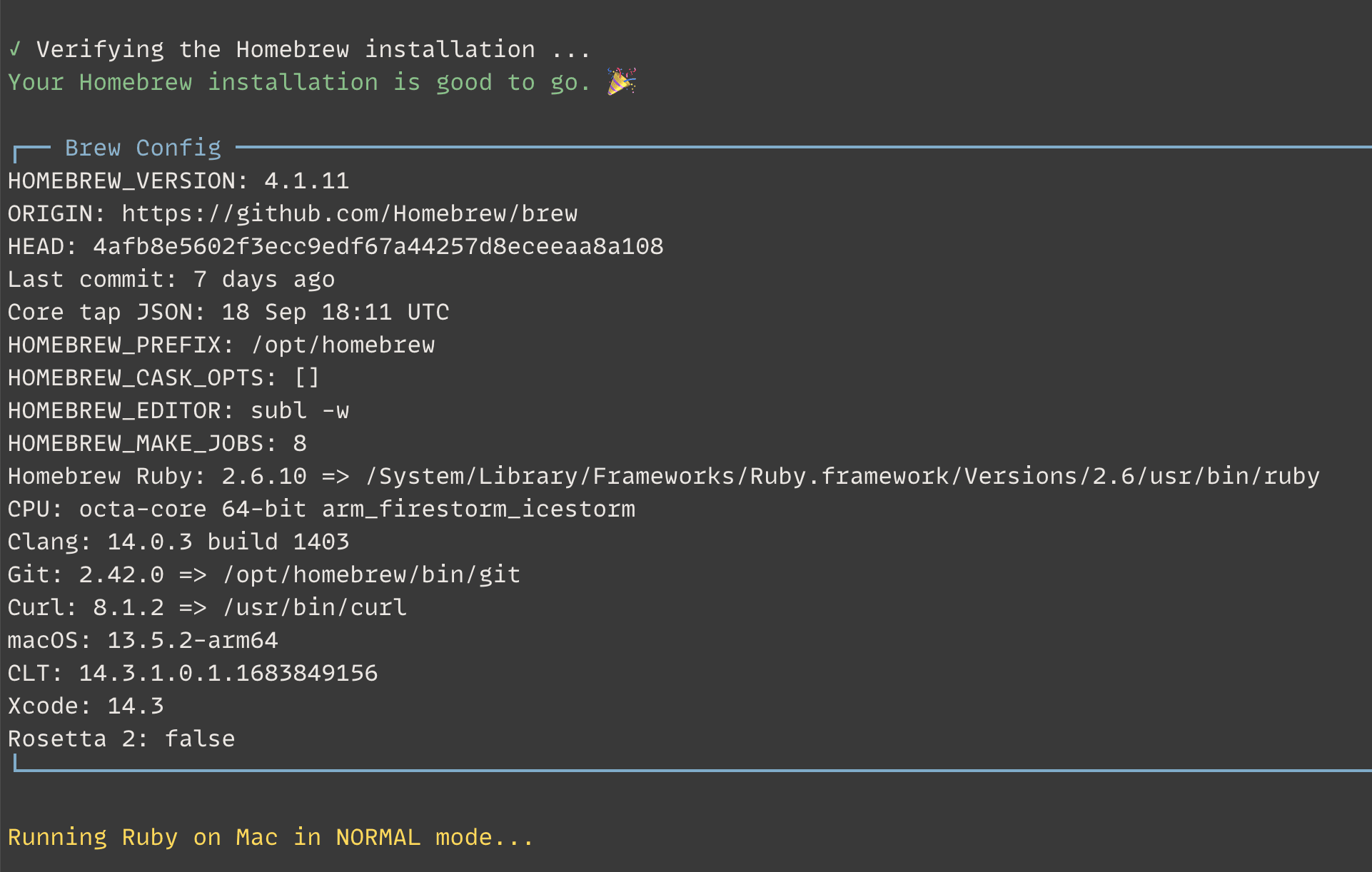Click the HEAD commit hash line
1372x872 pixels.
point(336,246)
